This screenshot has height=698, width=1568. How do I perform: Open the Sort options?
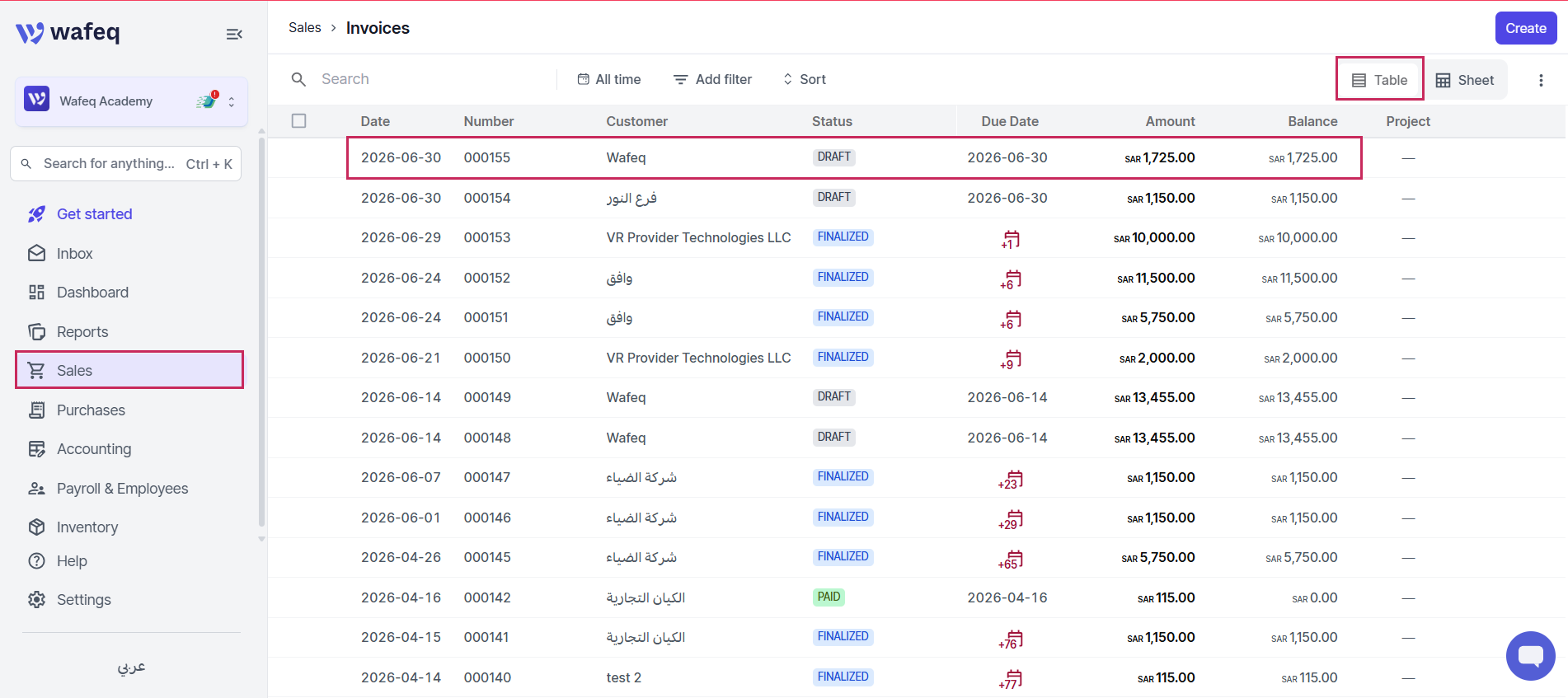804,79
